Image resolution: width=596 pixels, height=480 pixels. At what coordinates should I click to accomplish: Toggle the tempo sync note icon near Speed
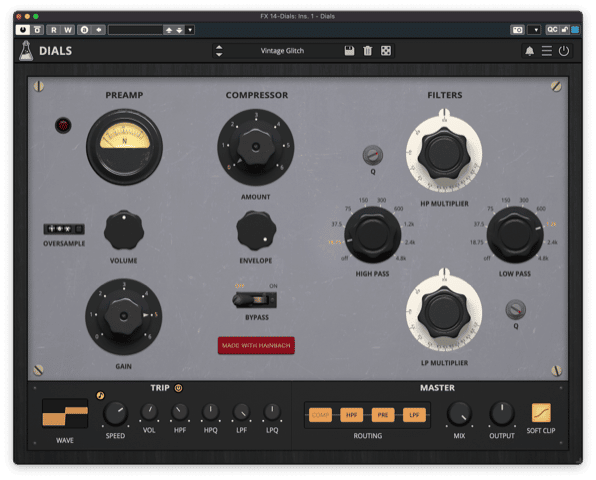click(100, 396)
